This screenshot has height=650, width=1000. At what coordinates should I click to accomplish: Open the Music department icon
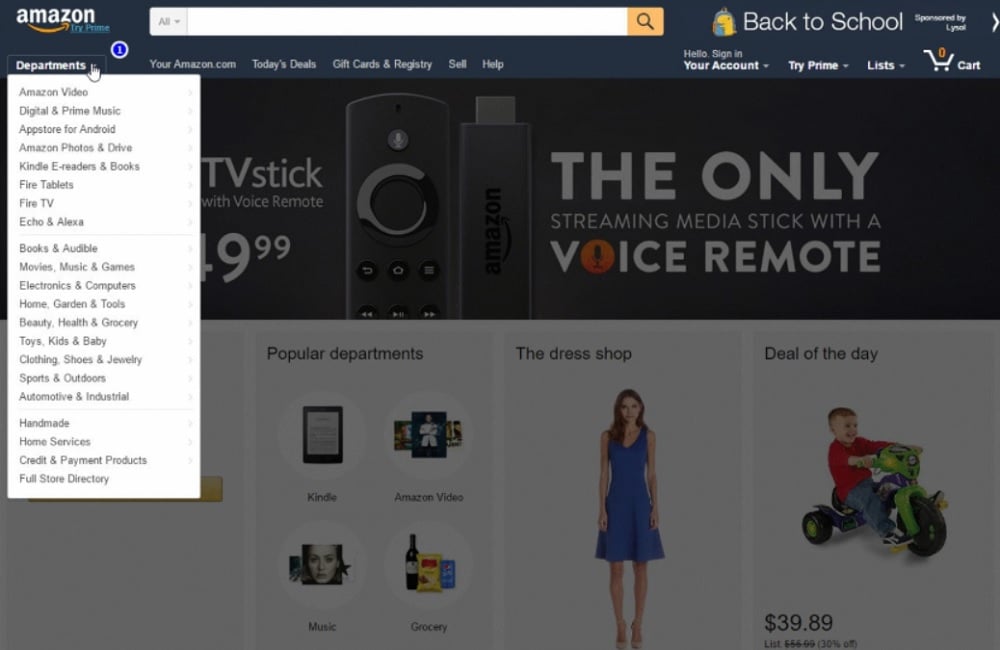(322, 565)
